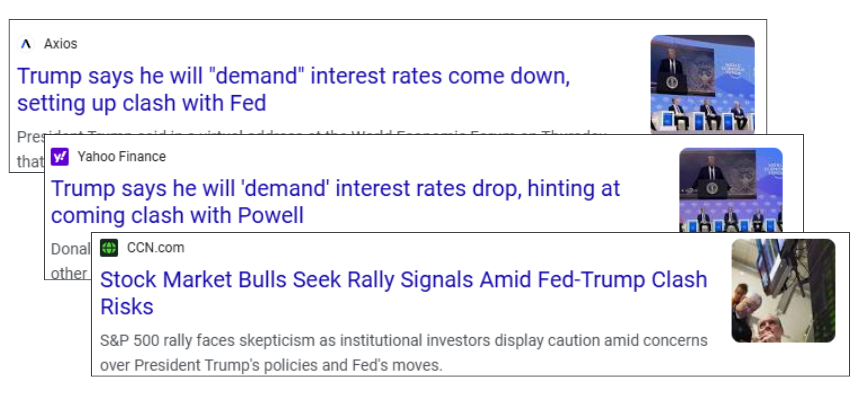Click the word 'Risks' in CCN headline
The width and height of the screenshot is (865, 397).
tap(127, 307)
